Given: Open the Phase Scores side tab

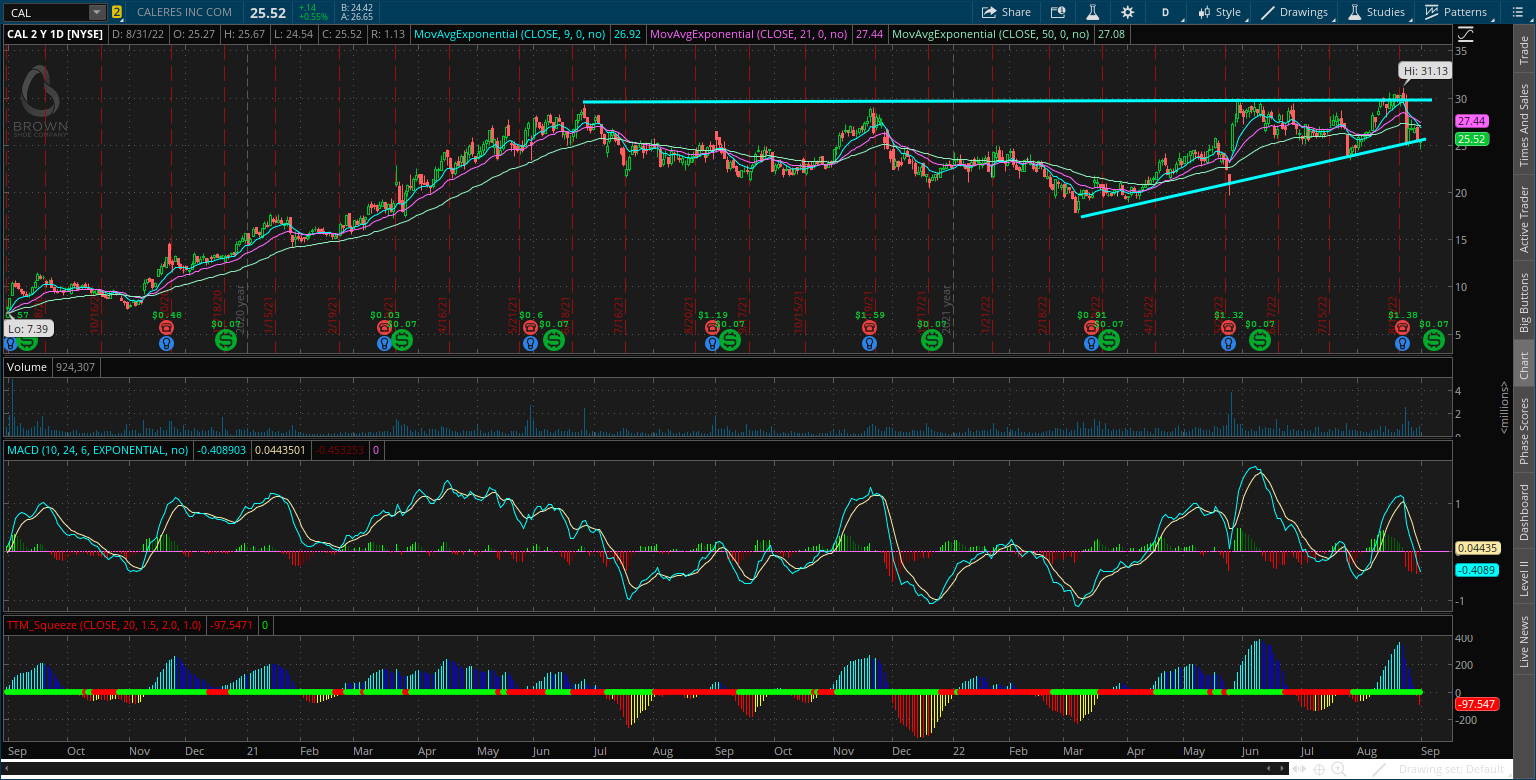Looking at the screenshot, I should click(x=1524, y=430).
